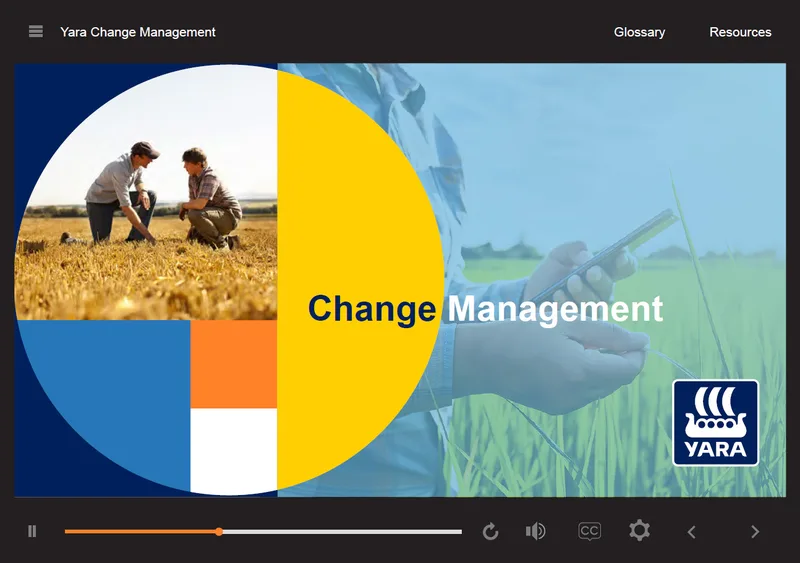Pause the slide playback
Screen dimensions: 800x563
click(32, 531)
